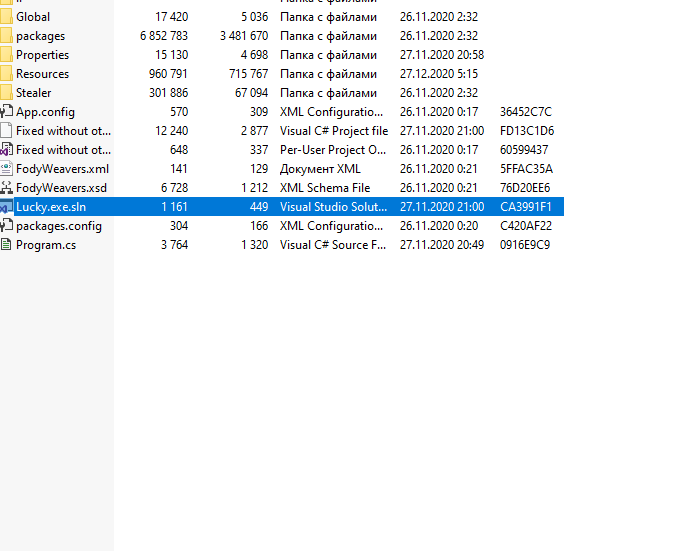Viewport: 684px width, 551px height.
Task: Select the Properties folder name
Action: [42, 55]
